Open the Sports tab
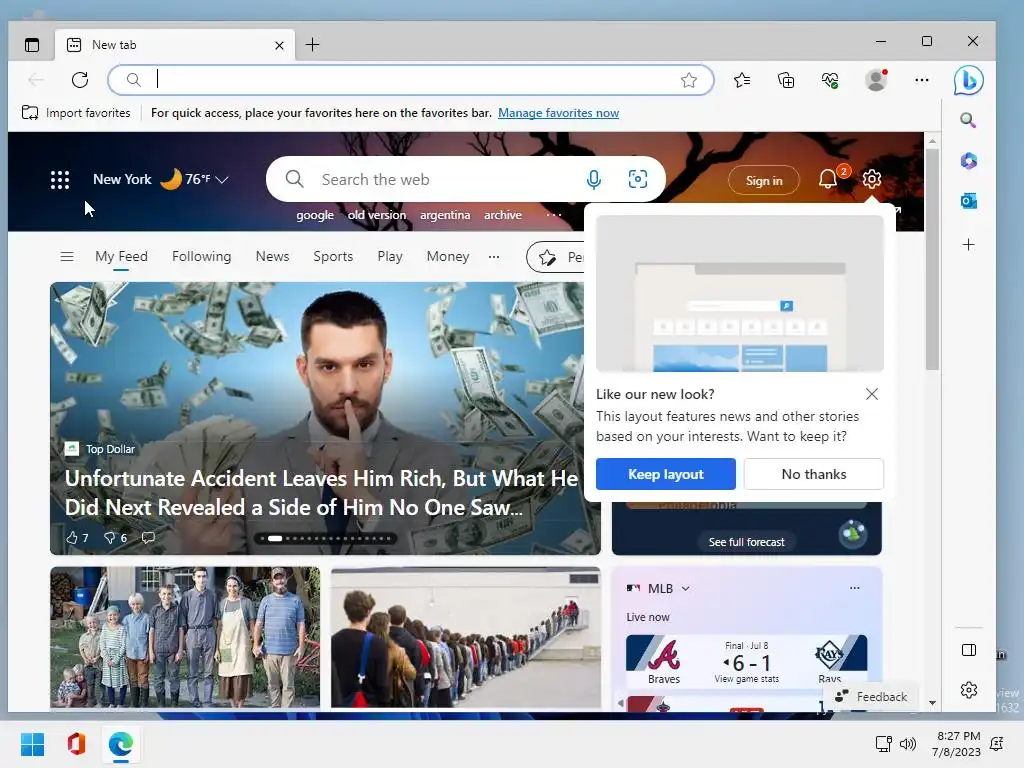1024x768 pixels. click(x=333, y=257)
